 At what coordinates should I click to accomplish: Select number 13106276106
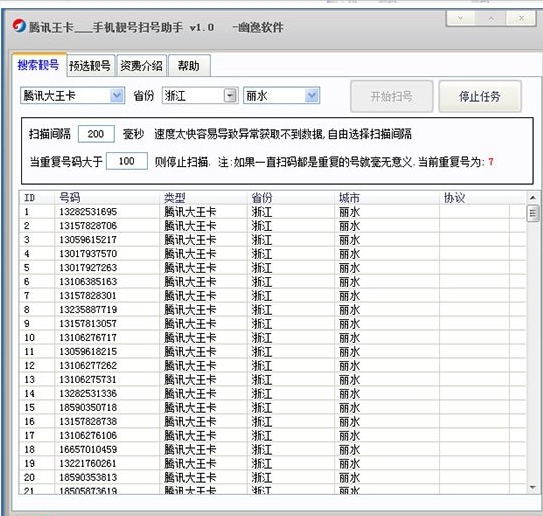(x=88, y=435)
